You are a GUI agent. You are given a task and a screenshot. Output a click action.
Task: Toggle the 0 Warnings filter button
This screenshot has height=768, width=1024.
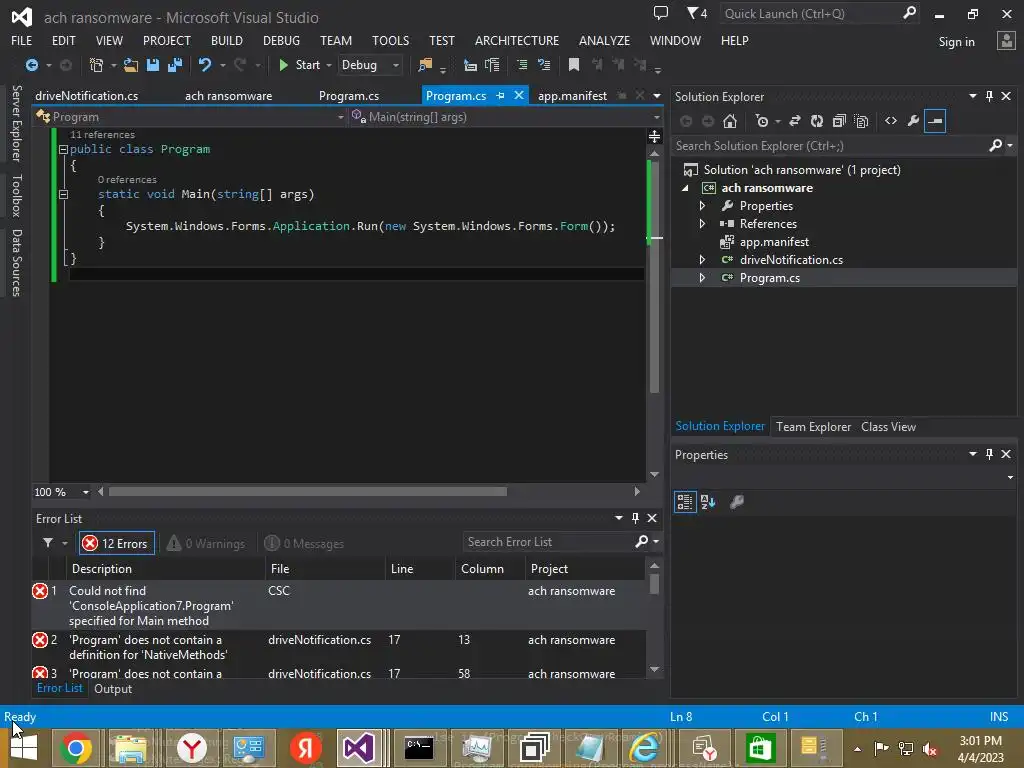(x=206, y=543)
